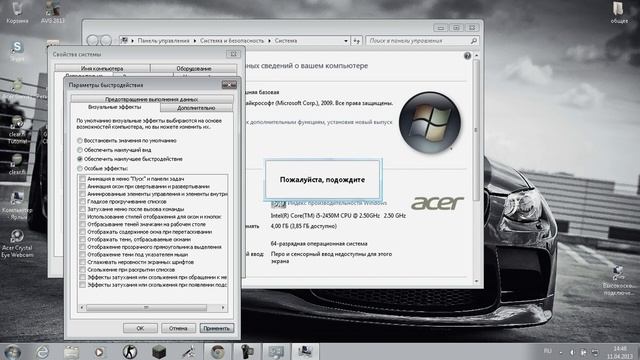Click the effects list horizontal scrollbar thumb
This screenshot has height=360, width=640.
[x=146, y=307]
